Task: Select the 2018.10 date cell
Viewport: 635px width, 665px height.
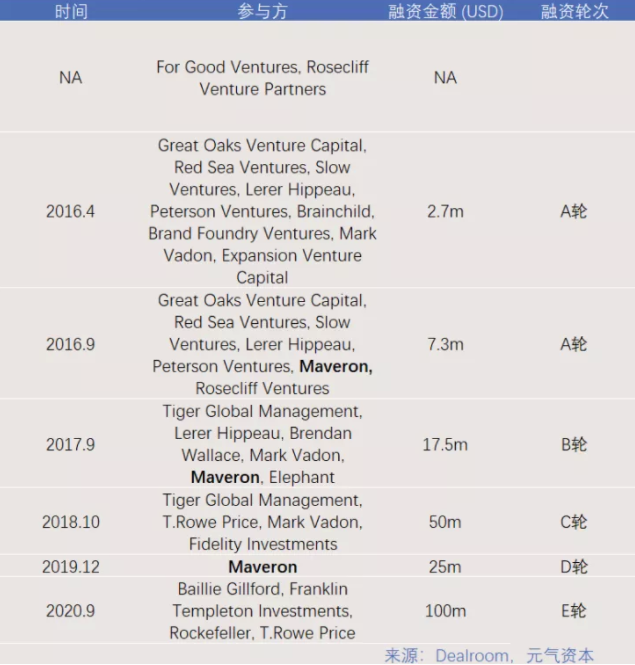Action: pyautogui.click(x=70, y=522)
